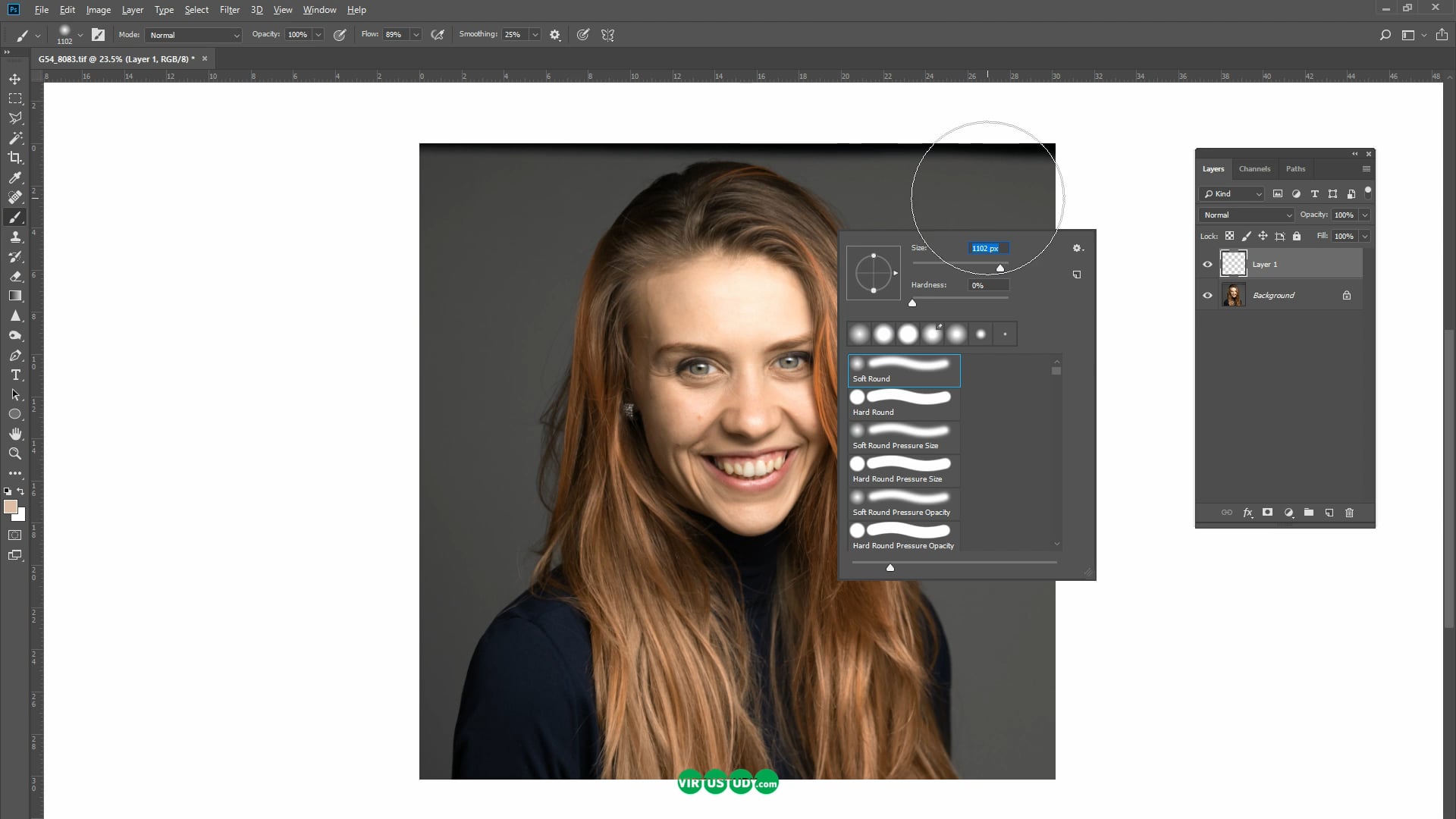Open the brush preset picker arrow
This screenshot has width=1456, height=819.
pos(80,35)
